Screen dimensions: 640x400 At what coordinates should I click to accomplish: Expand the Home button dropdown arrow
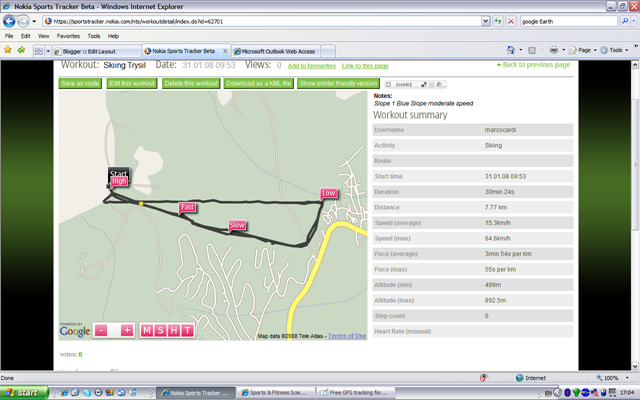(520, 50)
